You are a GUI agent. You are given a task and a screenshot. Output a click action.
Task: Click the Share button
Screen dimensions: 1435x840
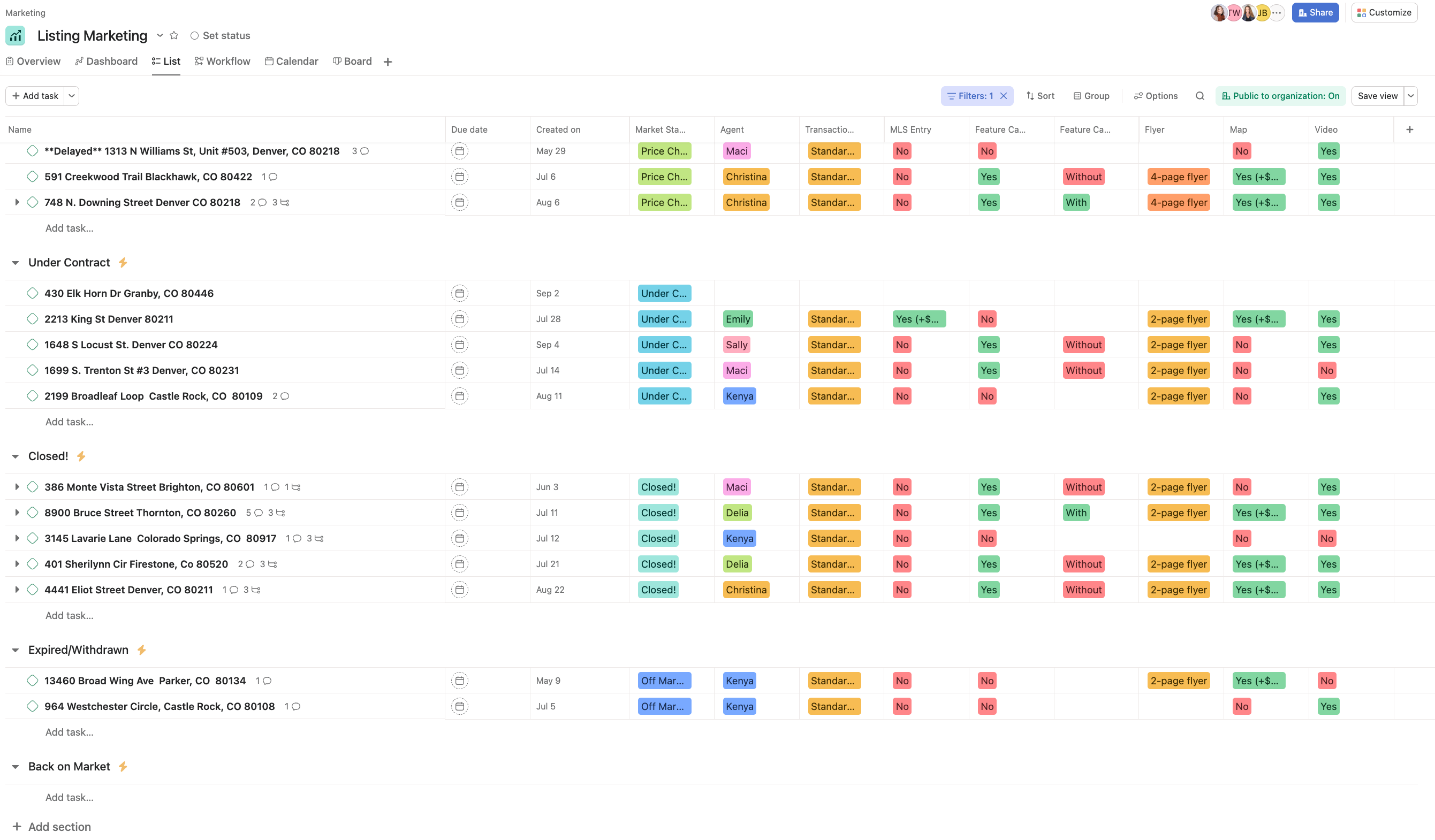pyautogui.click(x=1315, y=12)
